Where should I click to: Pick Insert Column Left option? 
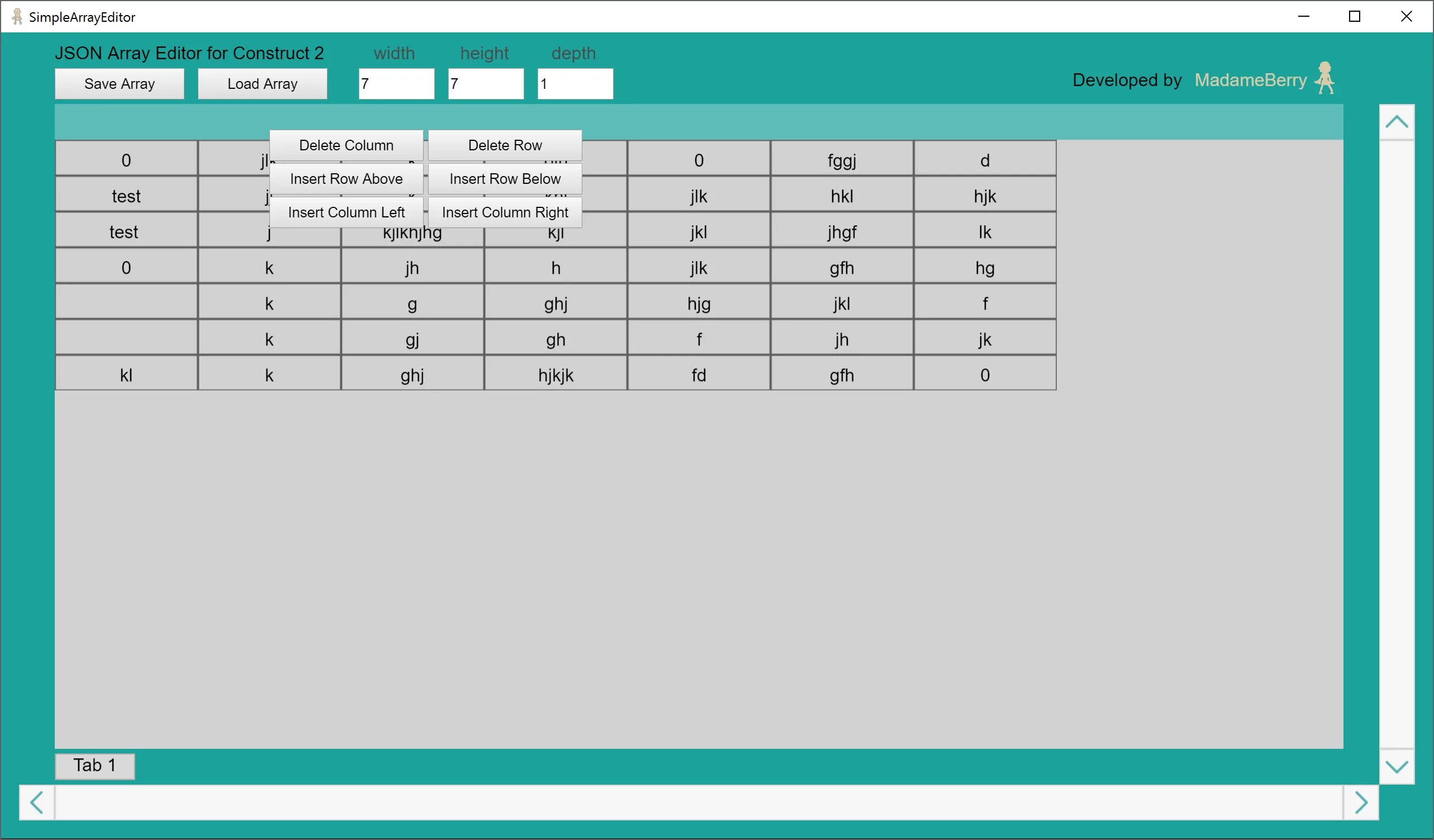point(346,212)
